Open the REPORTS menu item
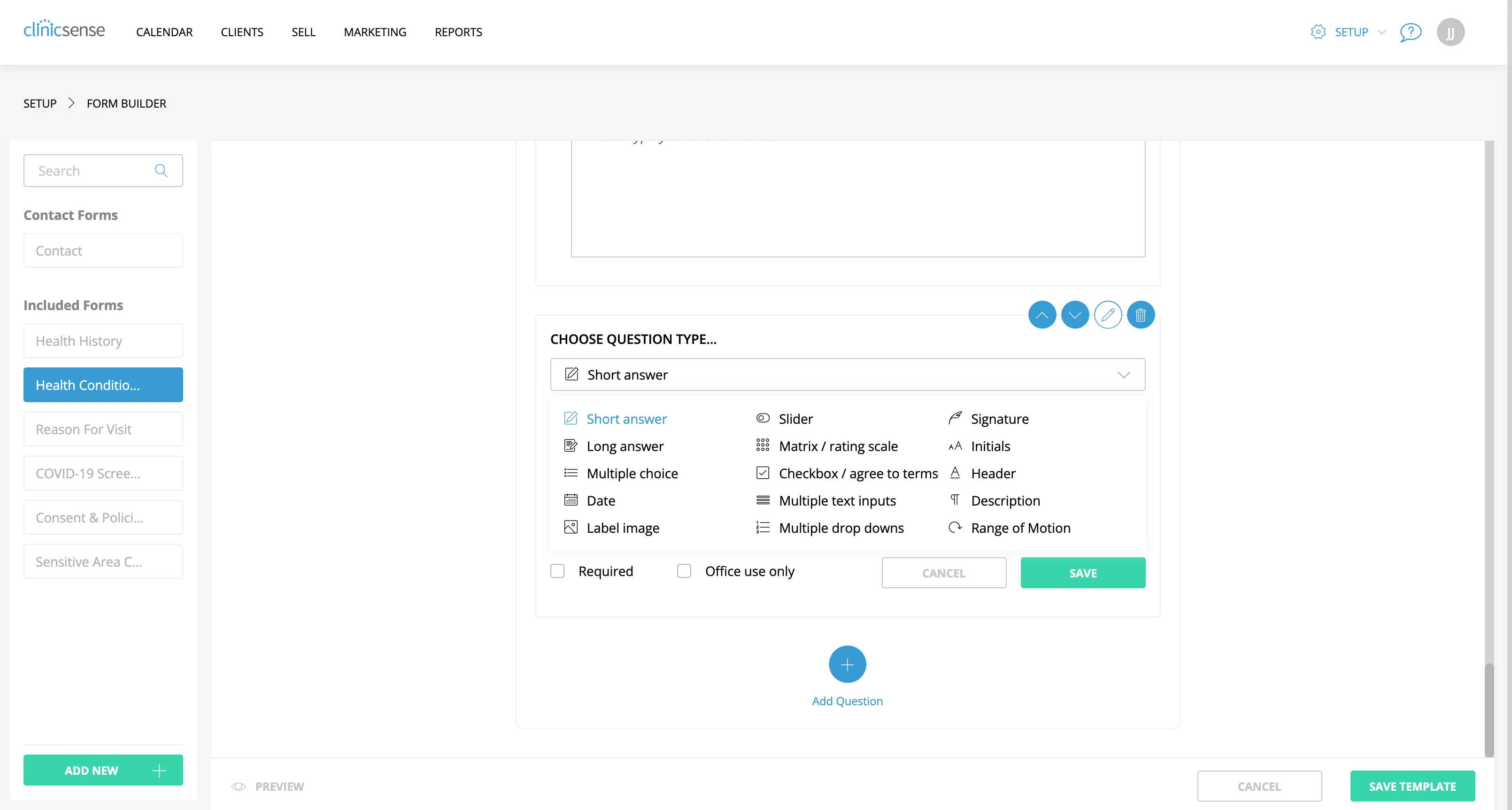Viewport: 1512px width, 810px height. pos(458,32)
